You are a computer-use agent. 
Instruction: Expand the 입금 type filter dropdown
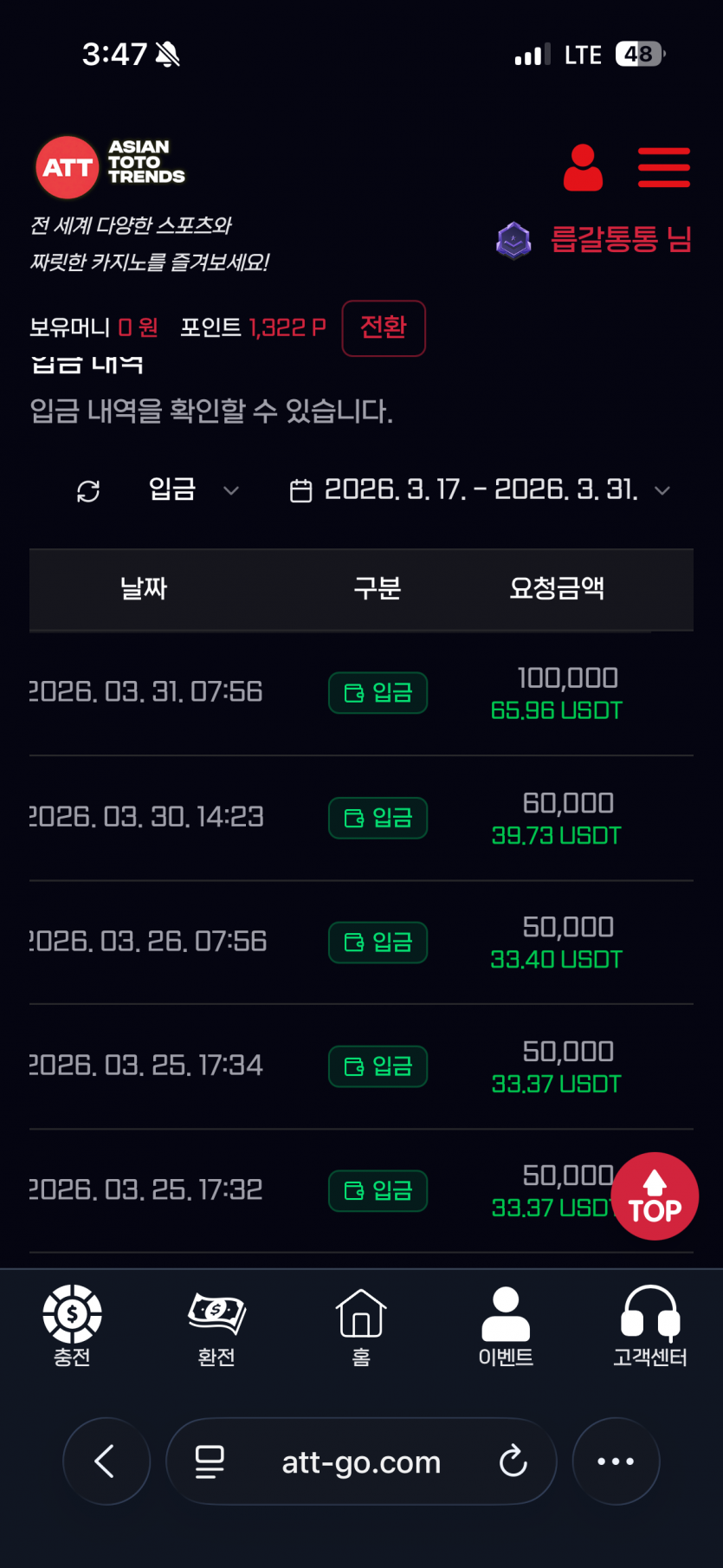point(194,489)
